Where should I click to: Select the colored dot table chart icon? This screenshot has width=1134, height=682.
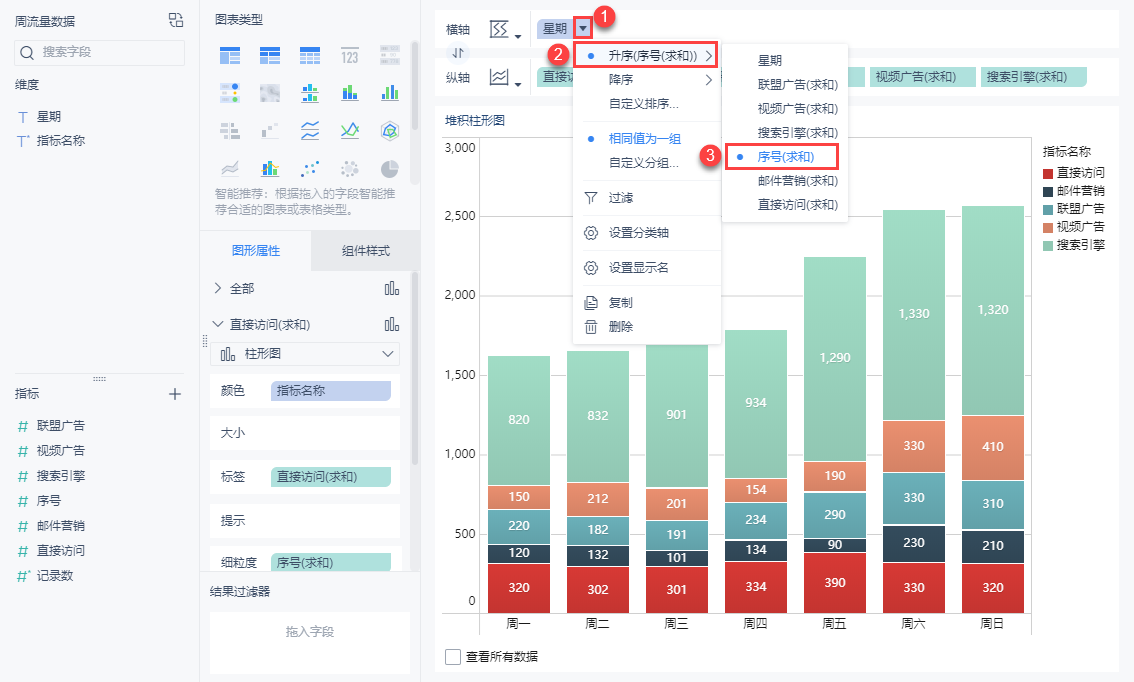click(x=230, y=93)
